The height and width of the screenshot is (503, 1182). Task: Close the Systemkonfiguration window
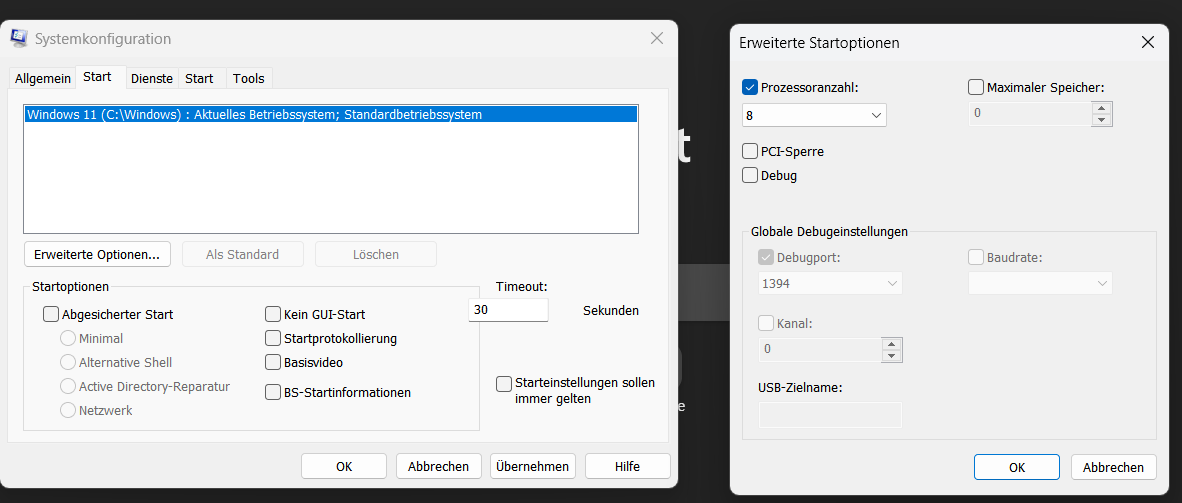pyautogui.click(x=657, y=38)
